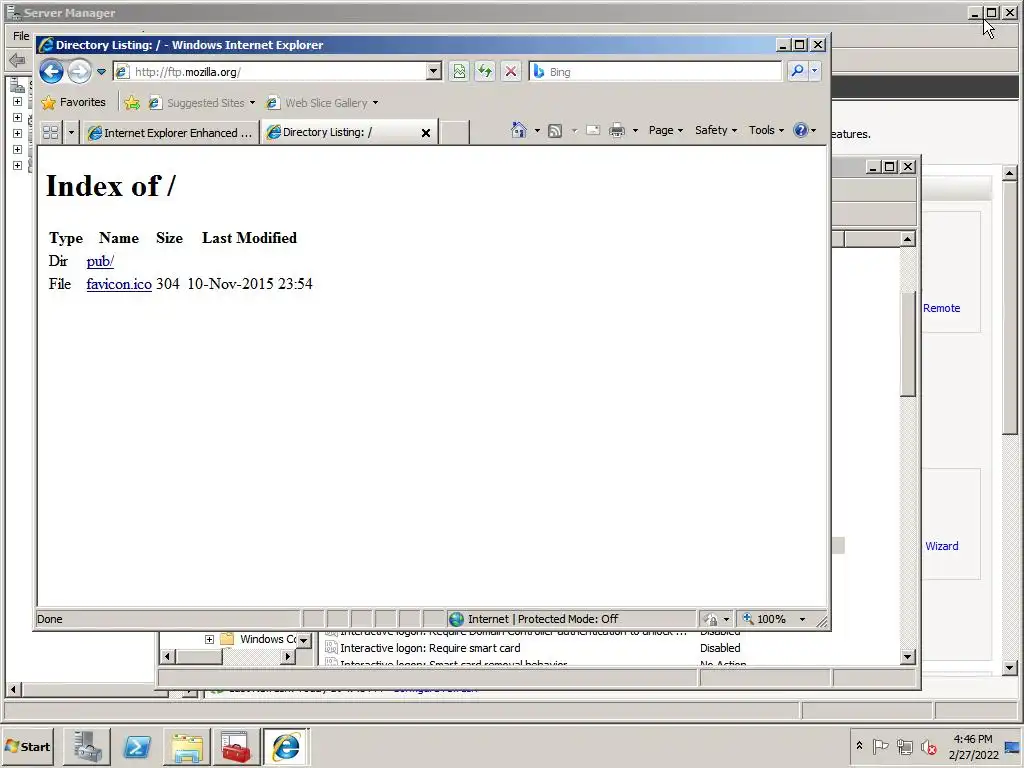Image resolution: width=1024 pixels, height=768 pixels.
Task: Open Windows Explorer folder icon on taskbar
Action: (187, 747)
